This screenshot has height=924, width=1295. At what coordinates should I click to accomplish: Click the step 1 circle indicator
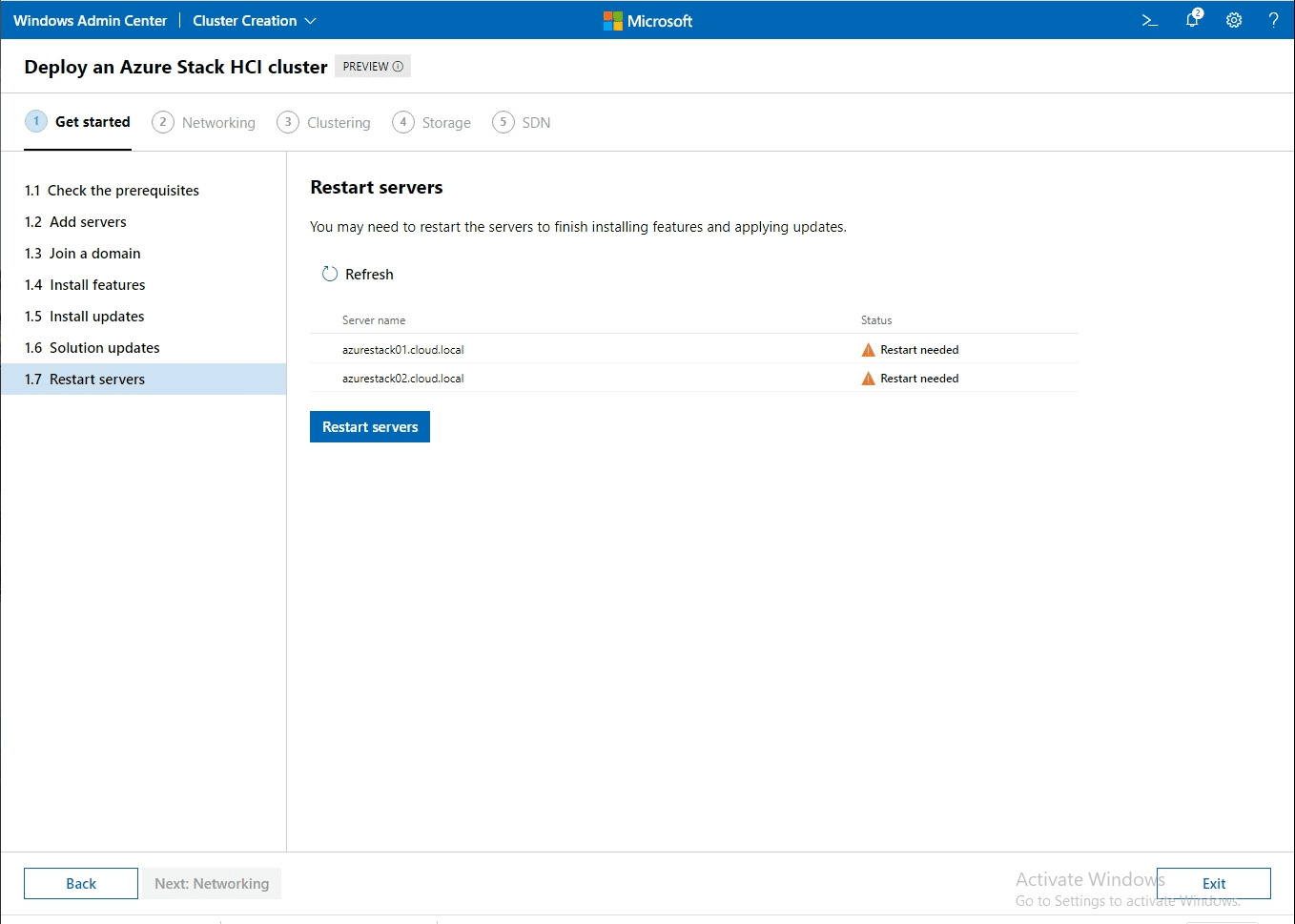pos(35,122)
